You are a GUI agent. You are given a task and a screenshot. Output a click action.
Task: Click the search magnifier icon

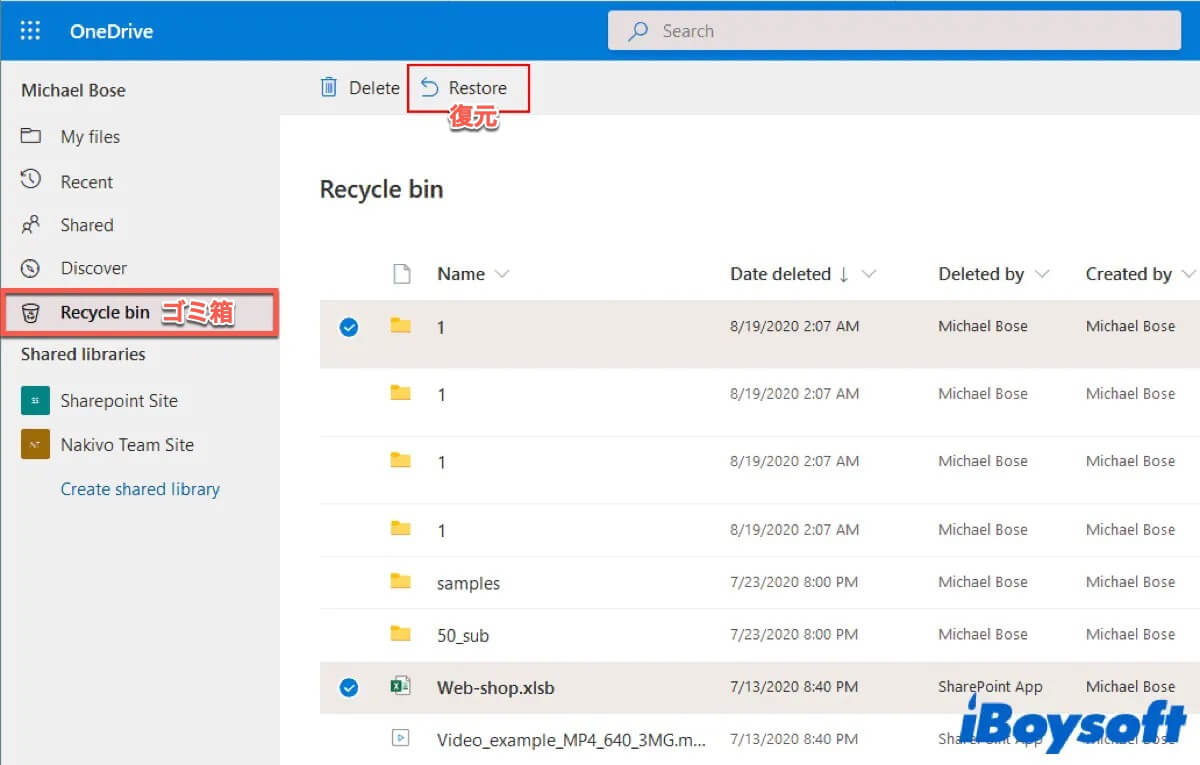pos(637,31)
